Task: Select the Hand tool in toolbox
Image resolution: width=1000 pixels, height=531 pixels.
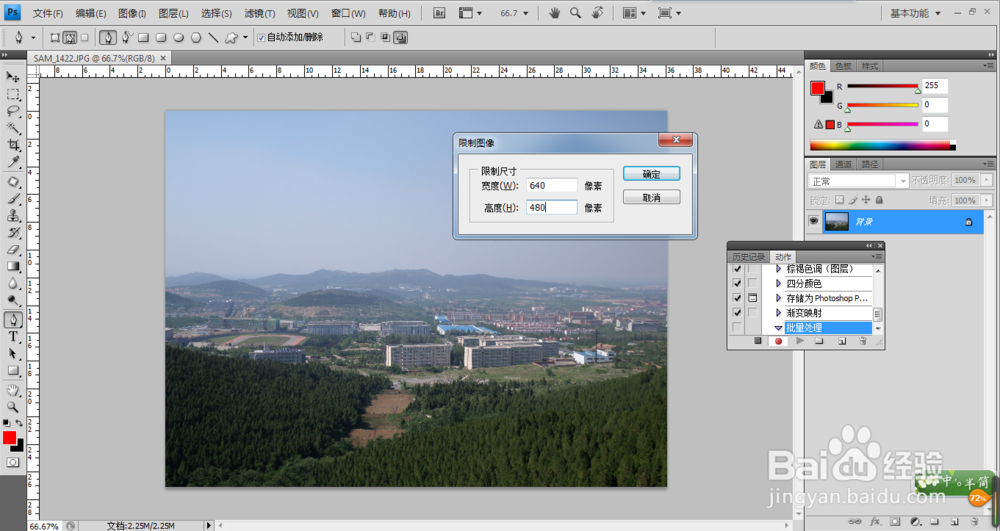Action: coord(13,390)
